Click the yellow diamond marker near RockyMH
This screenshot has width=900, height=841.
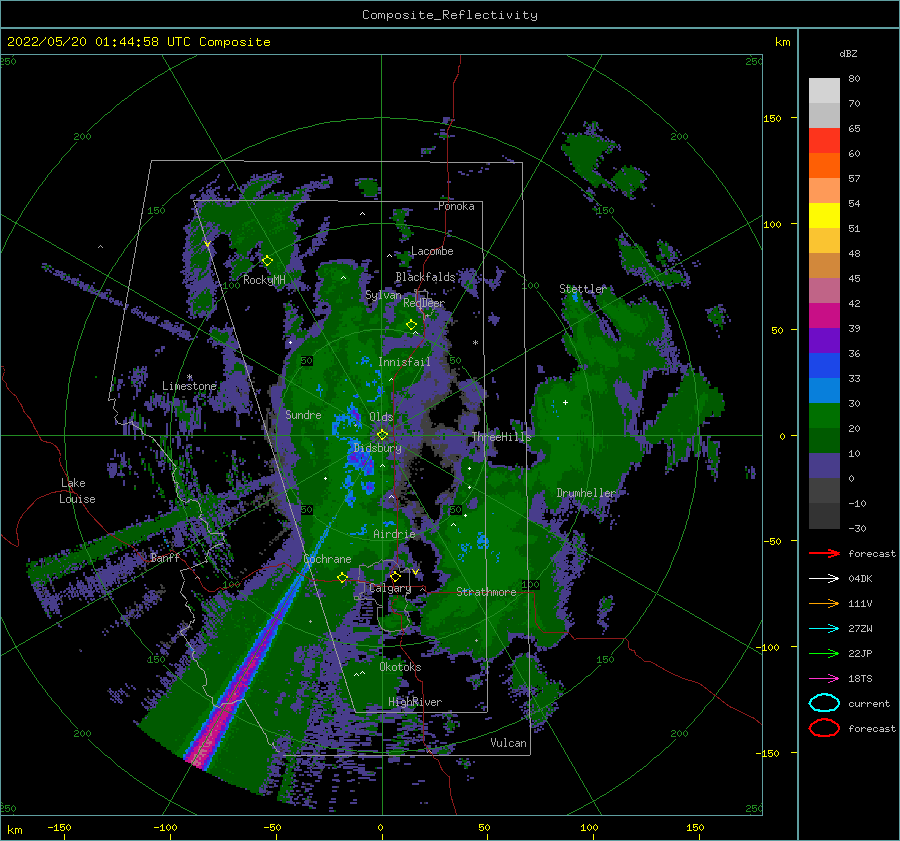tap(267, 261)
